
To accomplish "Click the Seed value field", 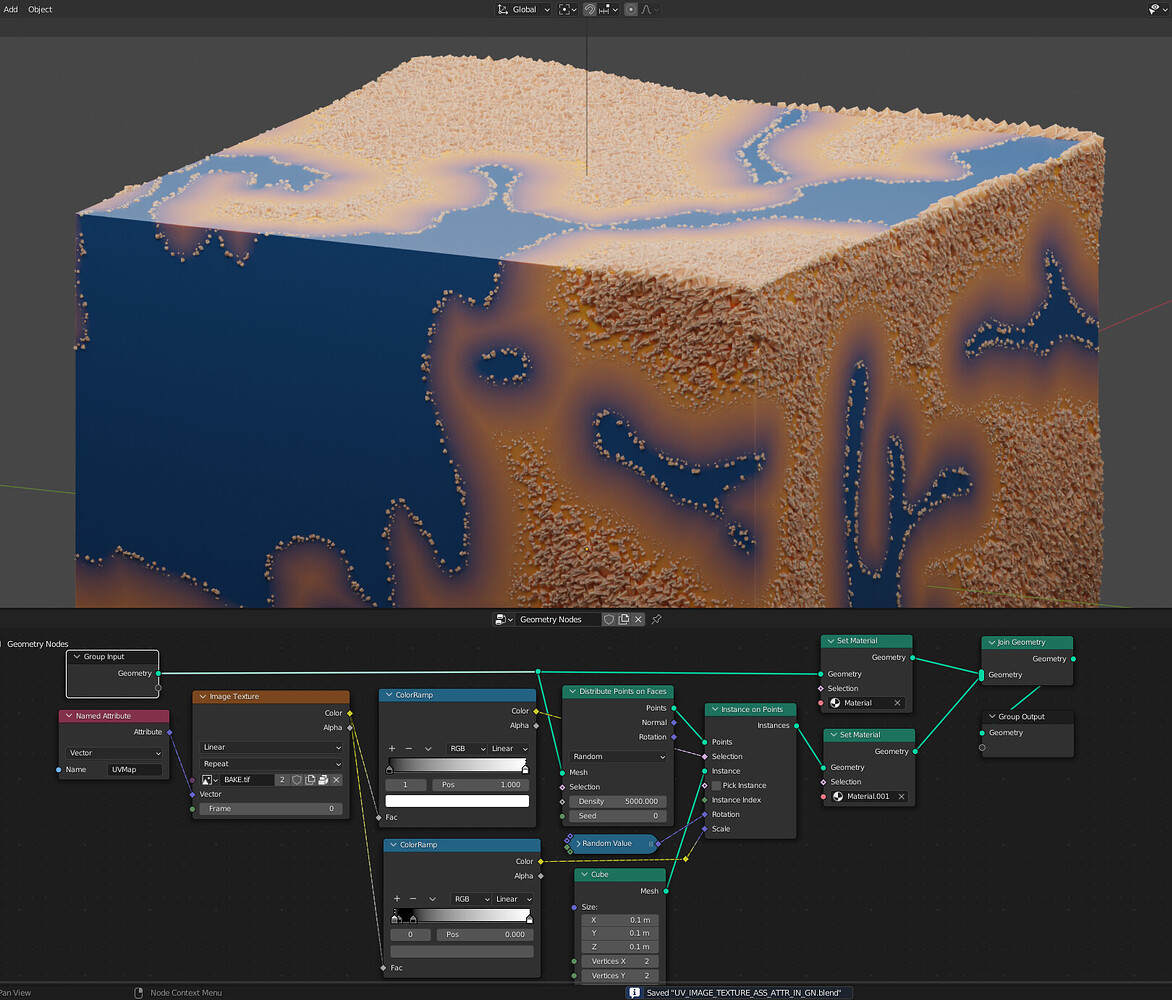I will [618, 816].
